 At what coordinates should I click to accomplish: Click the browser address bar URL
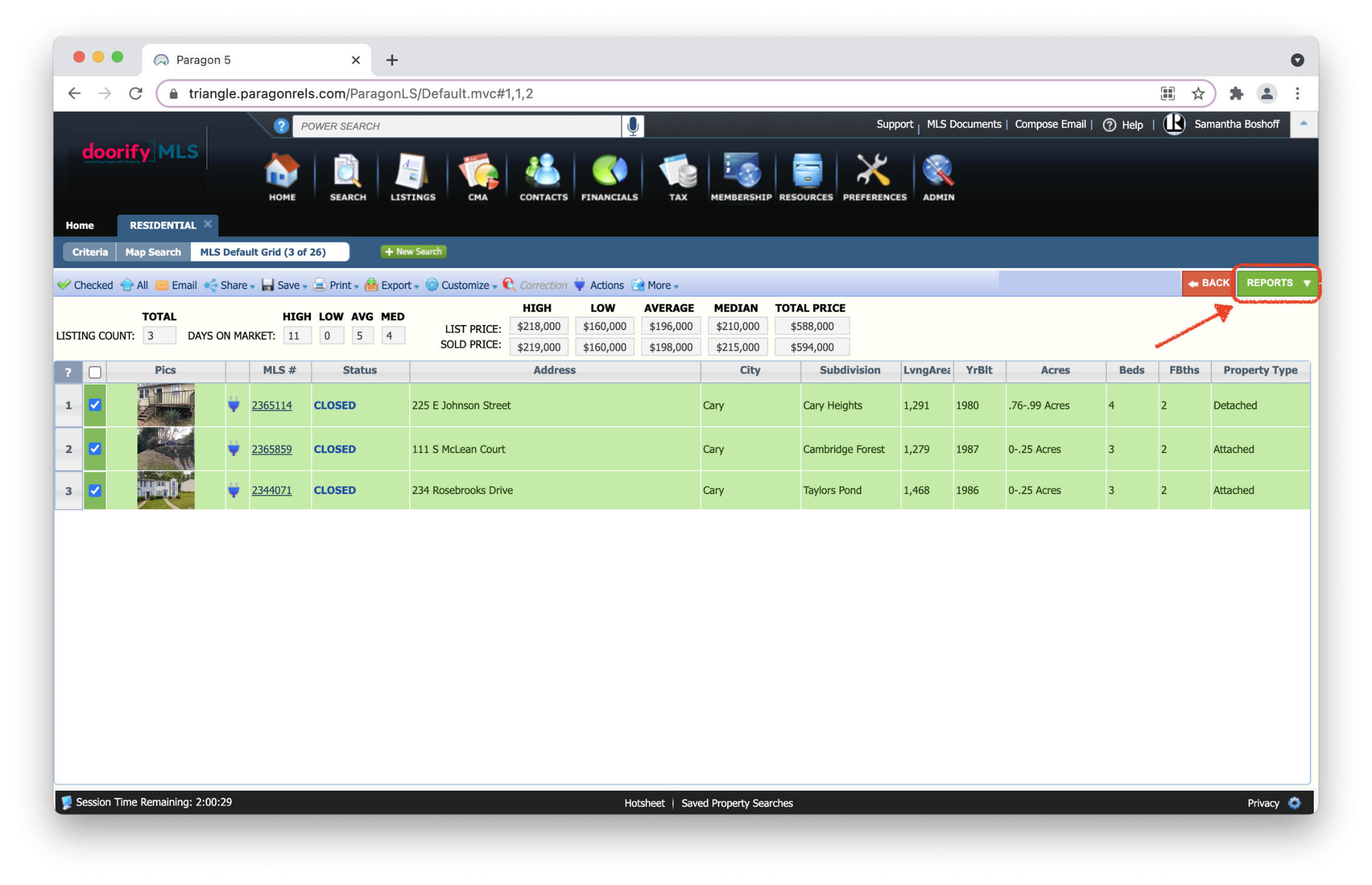pyautogui.click(x=360, y=94)
